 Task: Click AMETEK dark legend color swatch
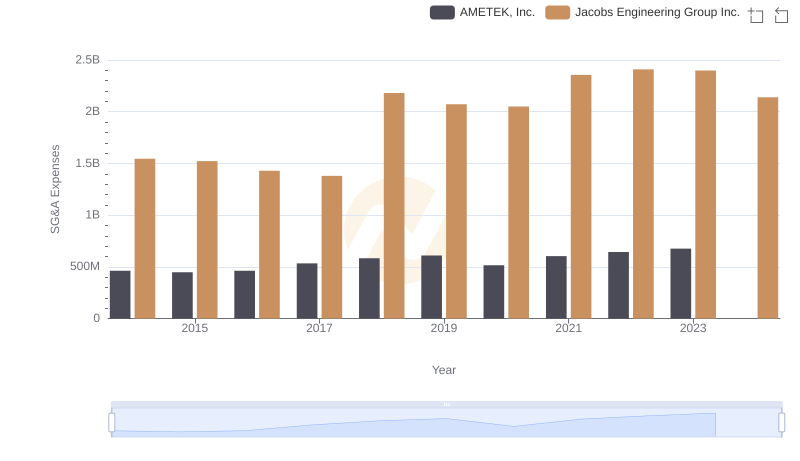click(442, 12)
